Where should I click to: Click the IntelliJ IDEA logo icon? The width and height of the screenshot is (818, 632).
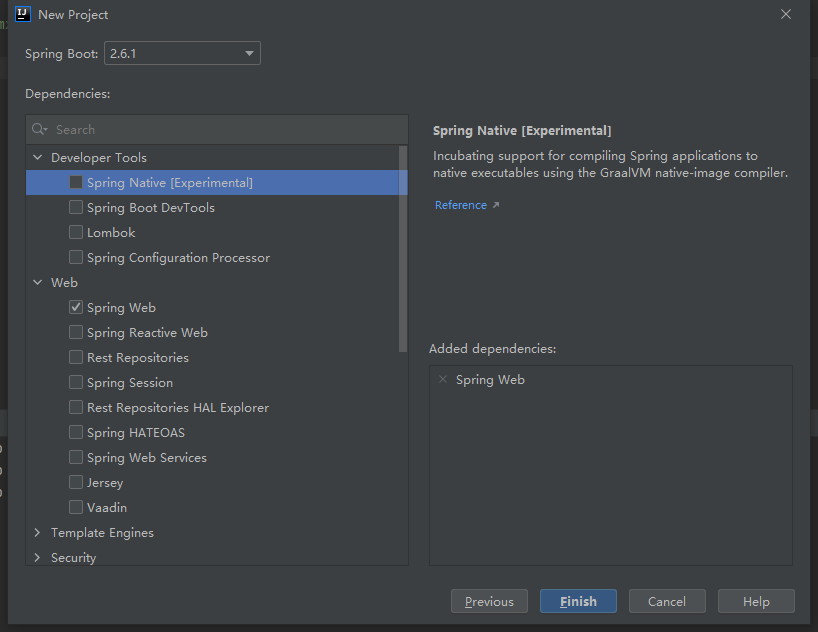pyautogui.click(x=22, y=14)
